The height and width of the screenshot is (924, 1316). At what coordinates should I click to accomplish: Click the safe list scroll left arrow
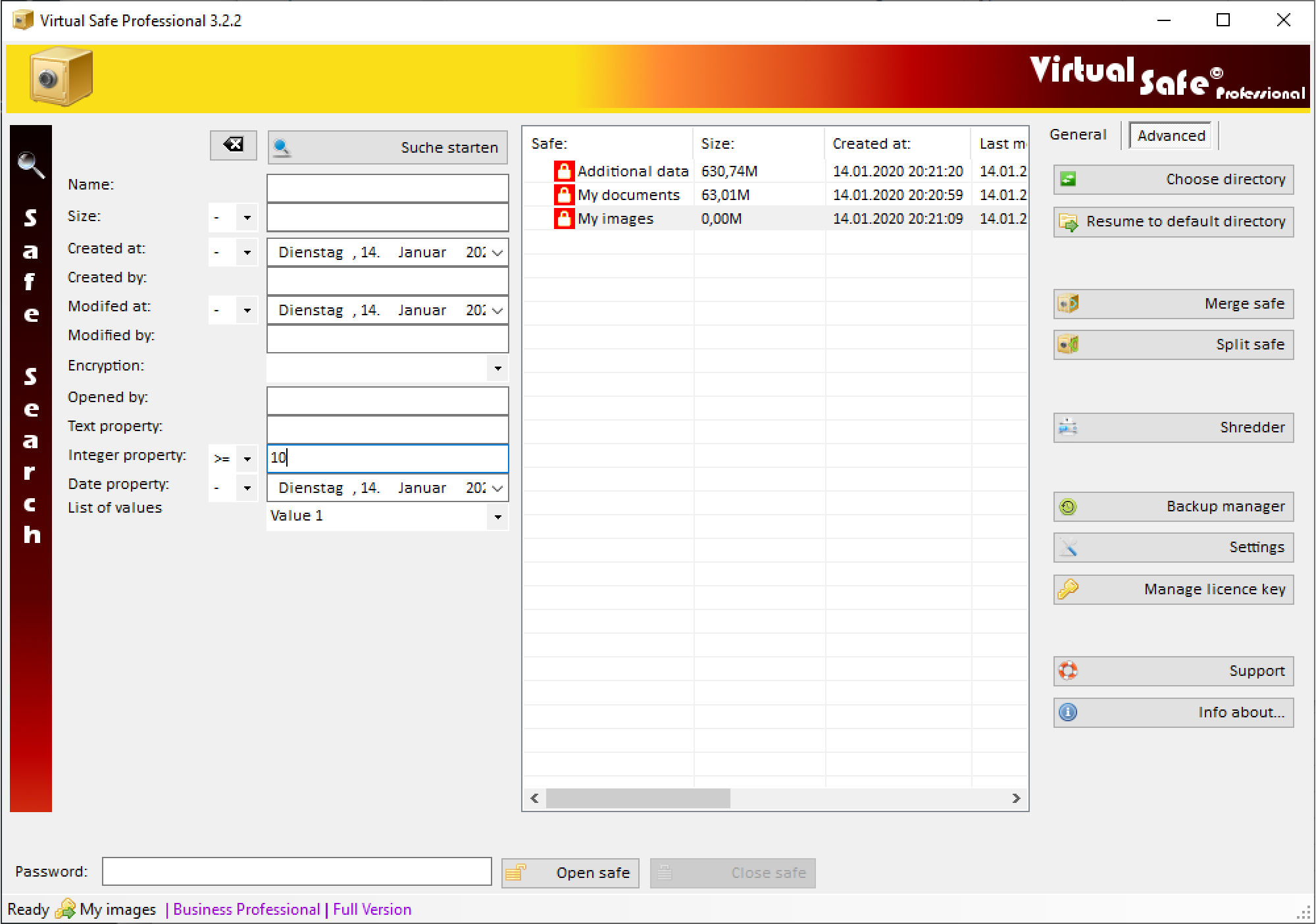(534, 798)
